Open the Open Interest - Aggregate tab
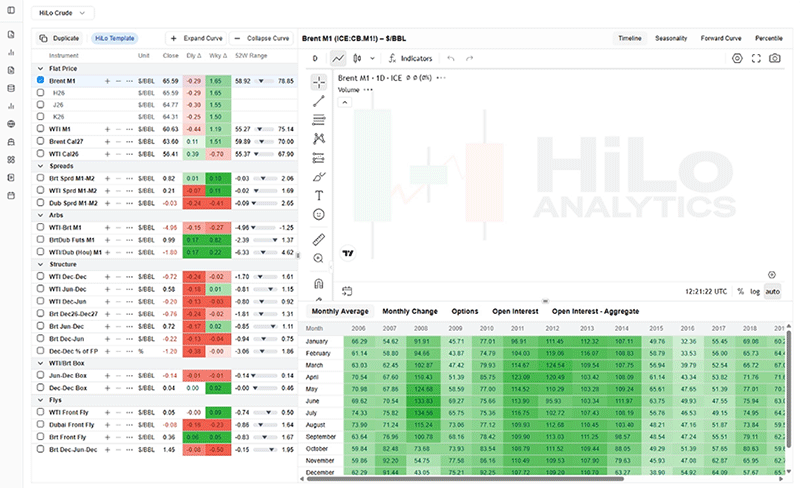The image size is (800, 488). tap(595, 311)
